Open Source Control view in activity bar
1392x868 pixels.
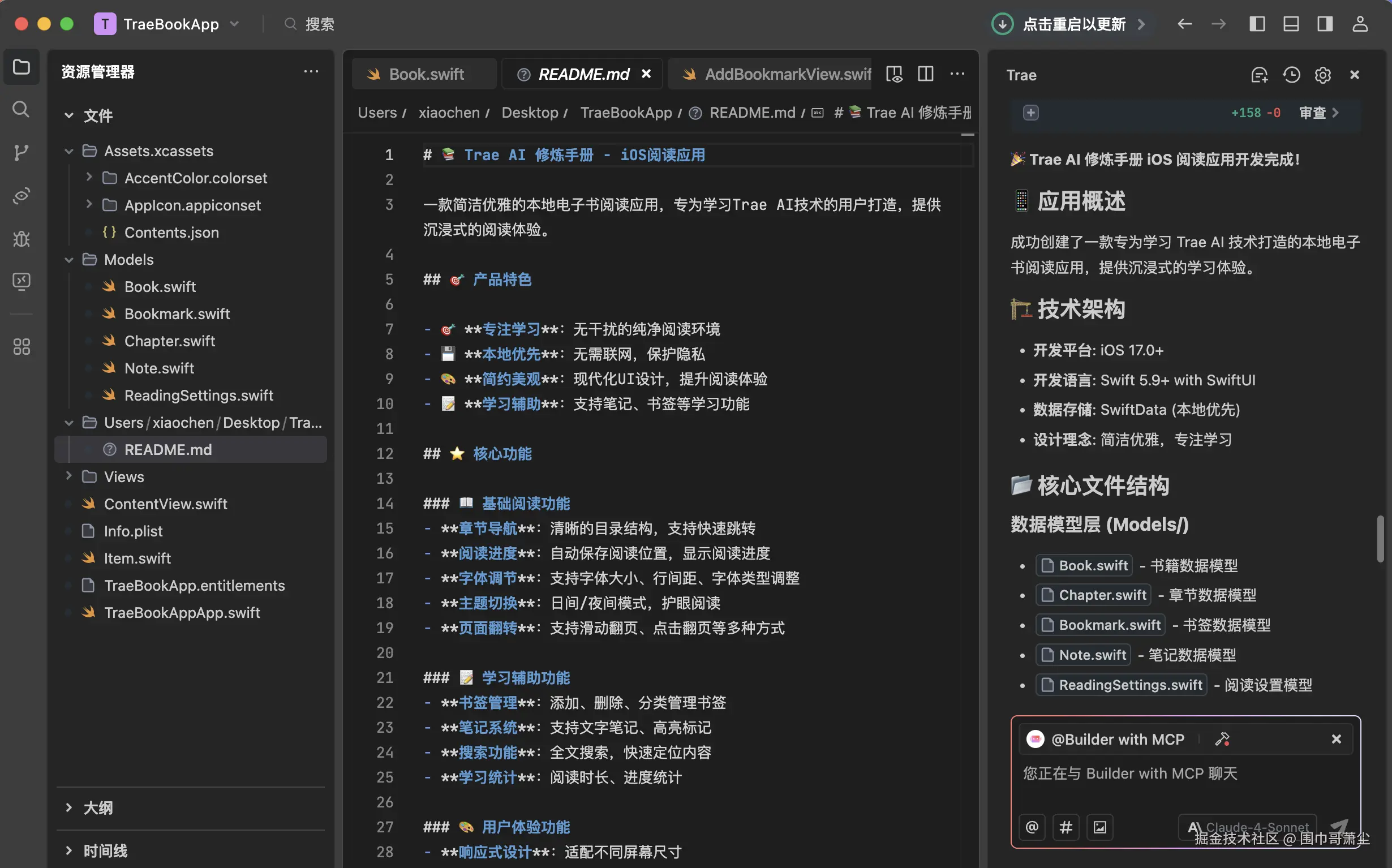pyautogui.click(x=22, y=152)
